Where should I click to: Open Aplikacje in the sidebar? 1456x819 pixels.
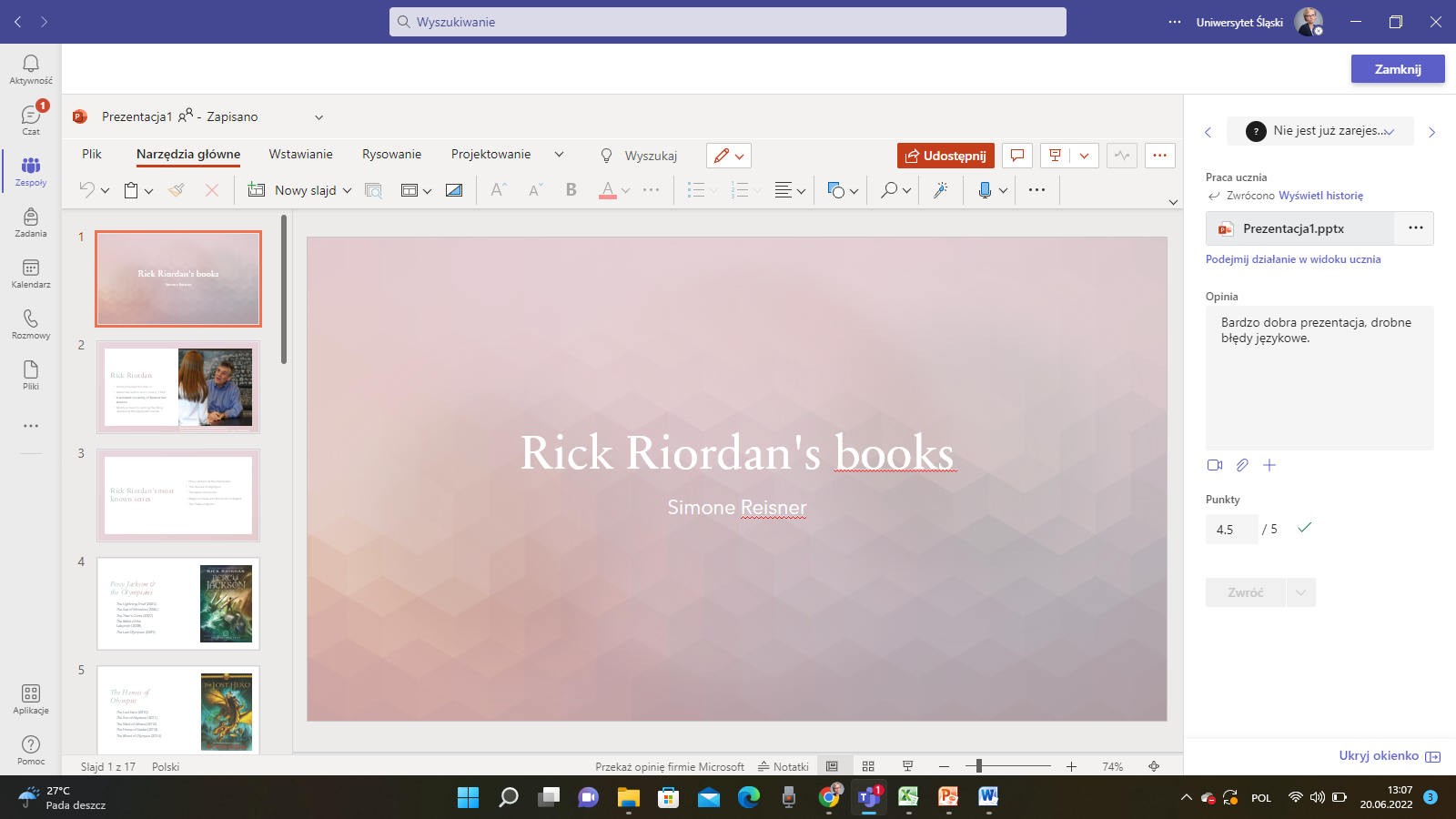point(31,699)
